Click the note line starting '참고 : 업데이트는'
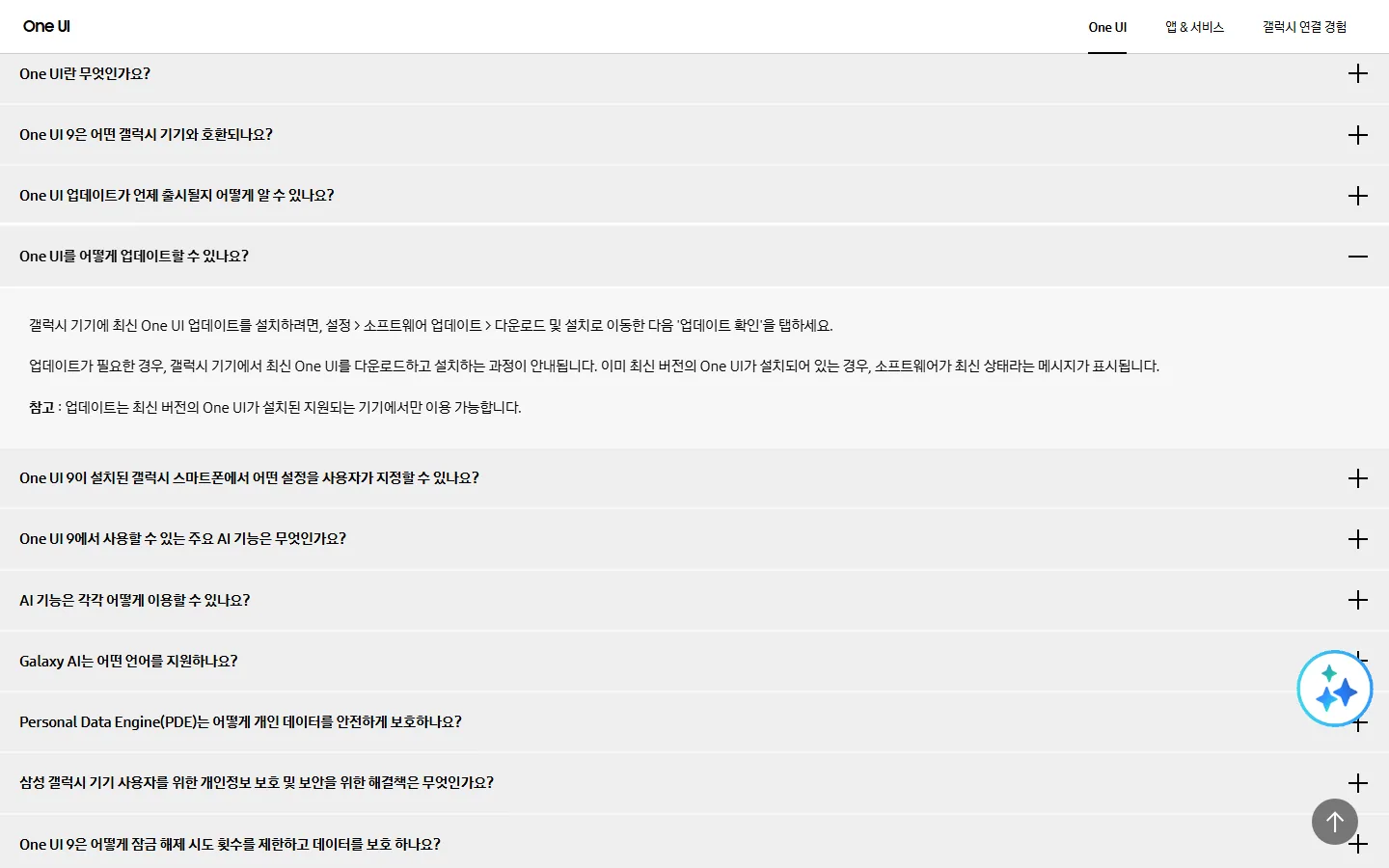 click(275, 407)
